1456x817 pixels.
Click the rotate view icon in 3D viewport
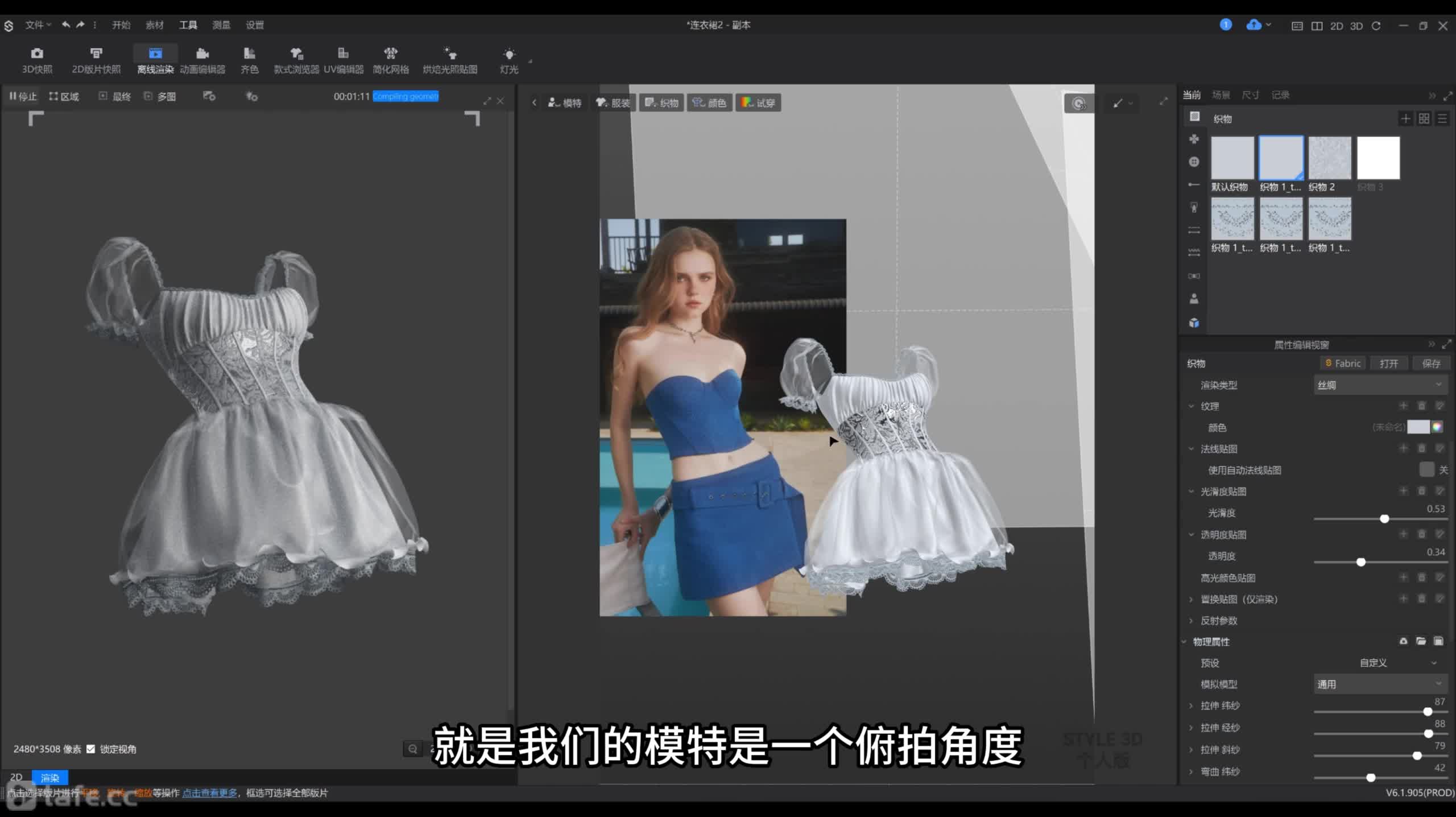coord(1078,103)
